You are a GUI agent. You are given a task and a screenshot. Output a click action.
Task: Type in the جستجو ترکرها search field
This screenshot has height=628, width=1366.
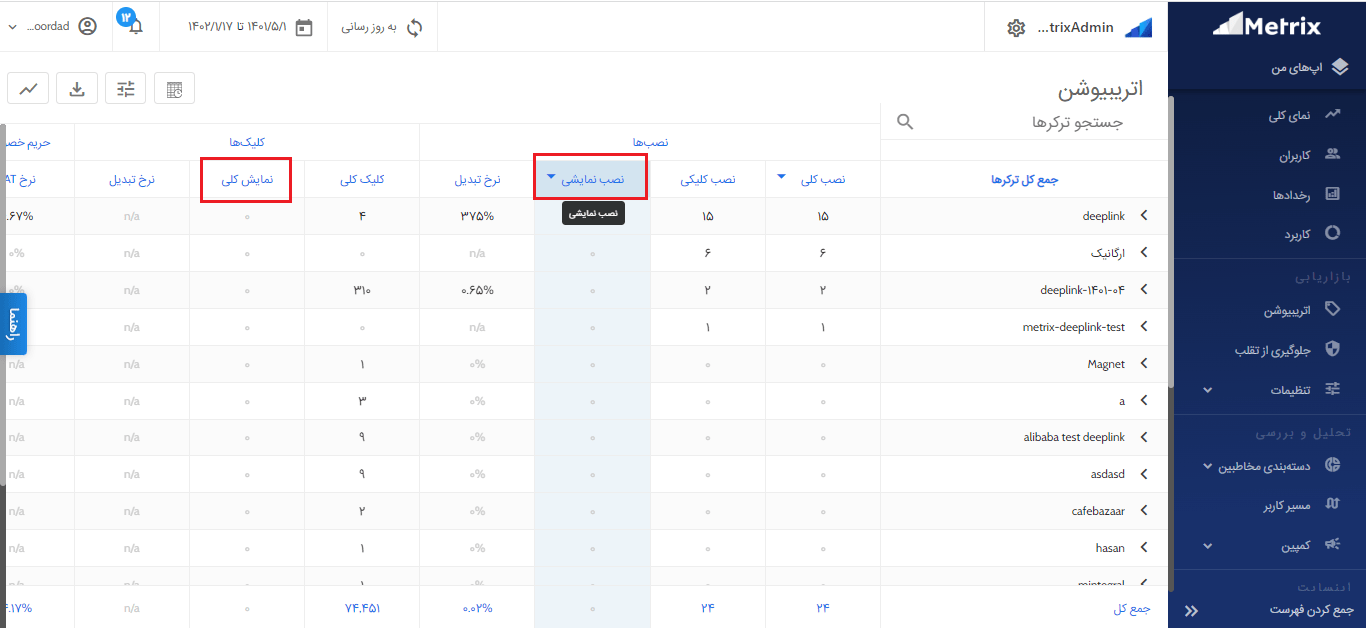pos(1030,122)
